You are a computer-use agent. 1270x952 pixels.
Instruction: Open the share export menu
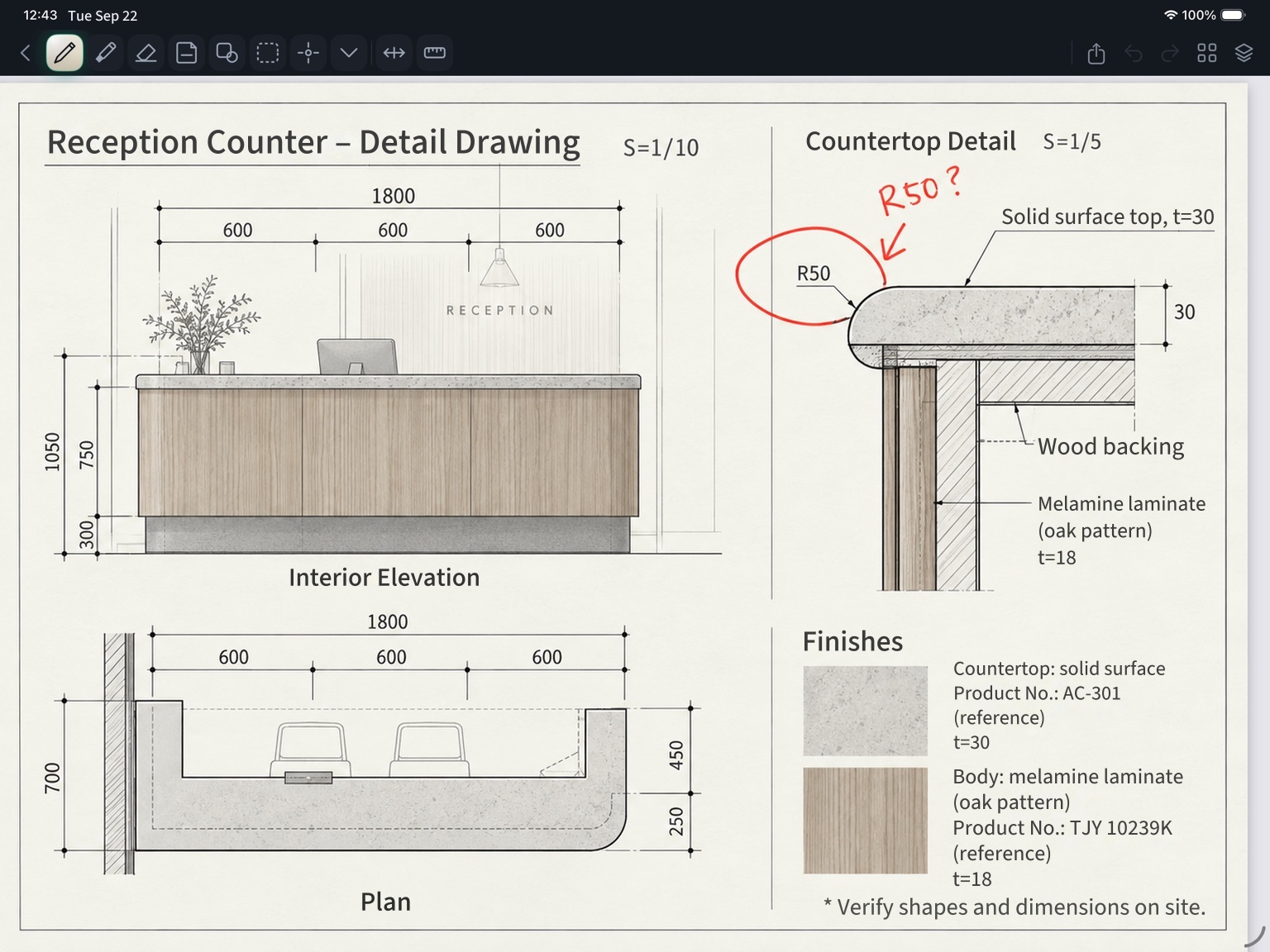tap(1096, 54)
